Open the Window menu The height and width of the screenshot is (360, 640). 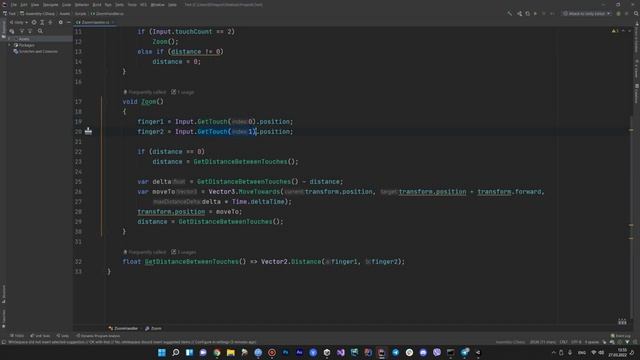tap(158, 4)
